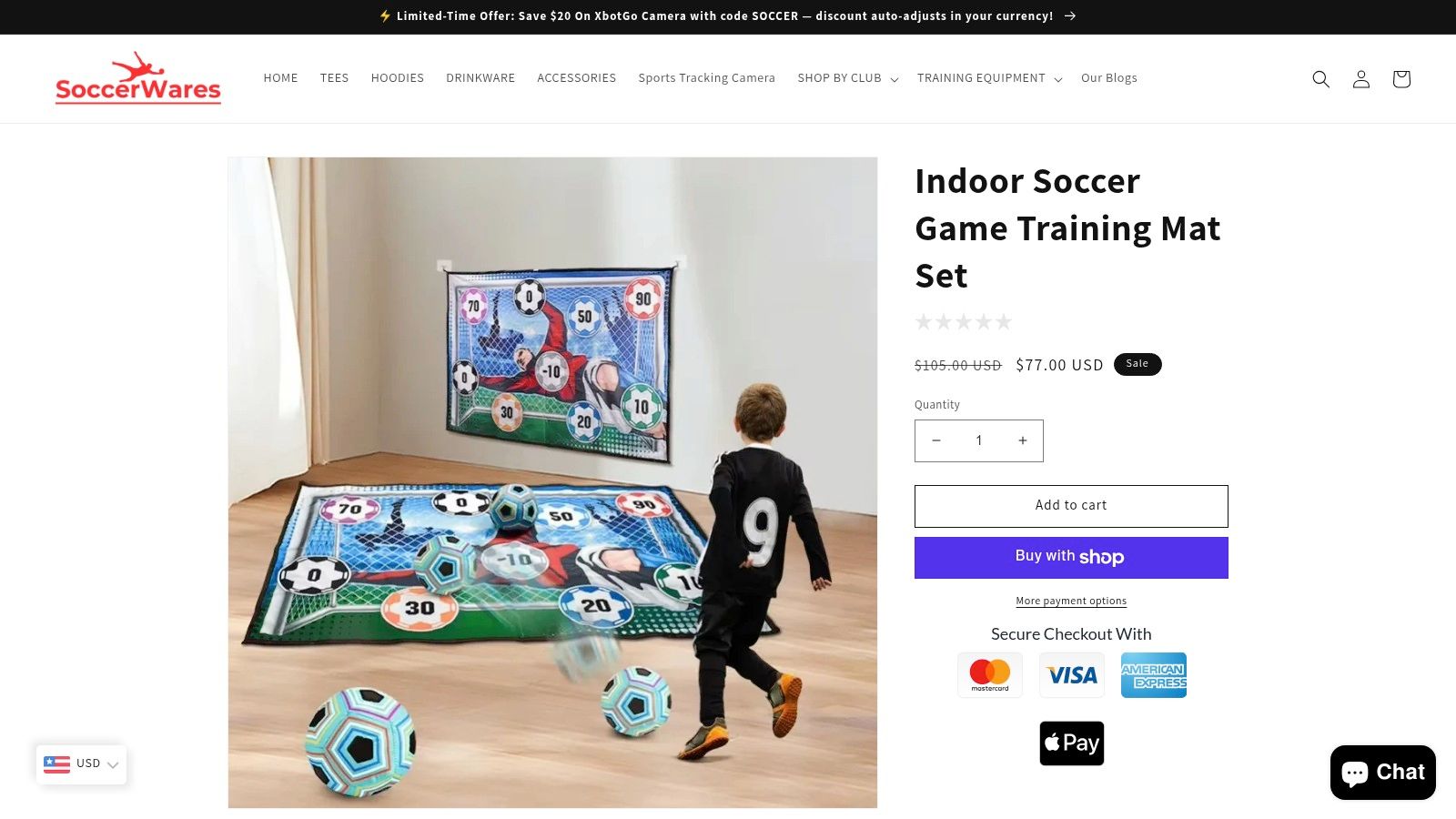The width and height of the screenshot is (1456, 819).
Task: Click the Apple Pay payment icon
Action: (1071, 743)
